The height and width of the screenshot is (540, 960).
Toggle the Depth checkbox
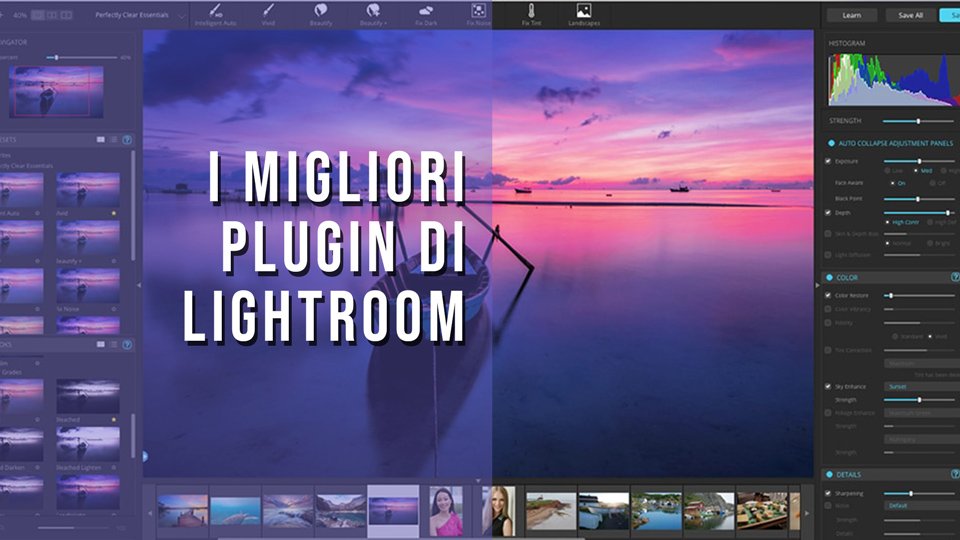click(828, 212)
